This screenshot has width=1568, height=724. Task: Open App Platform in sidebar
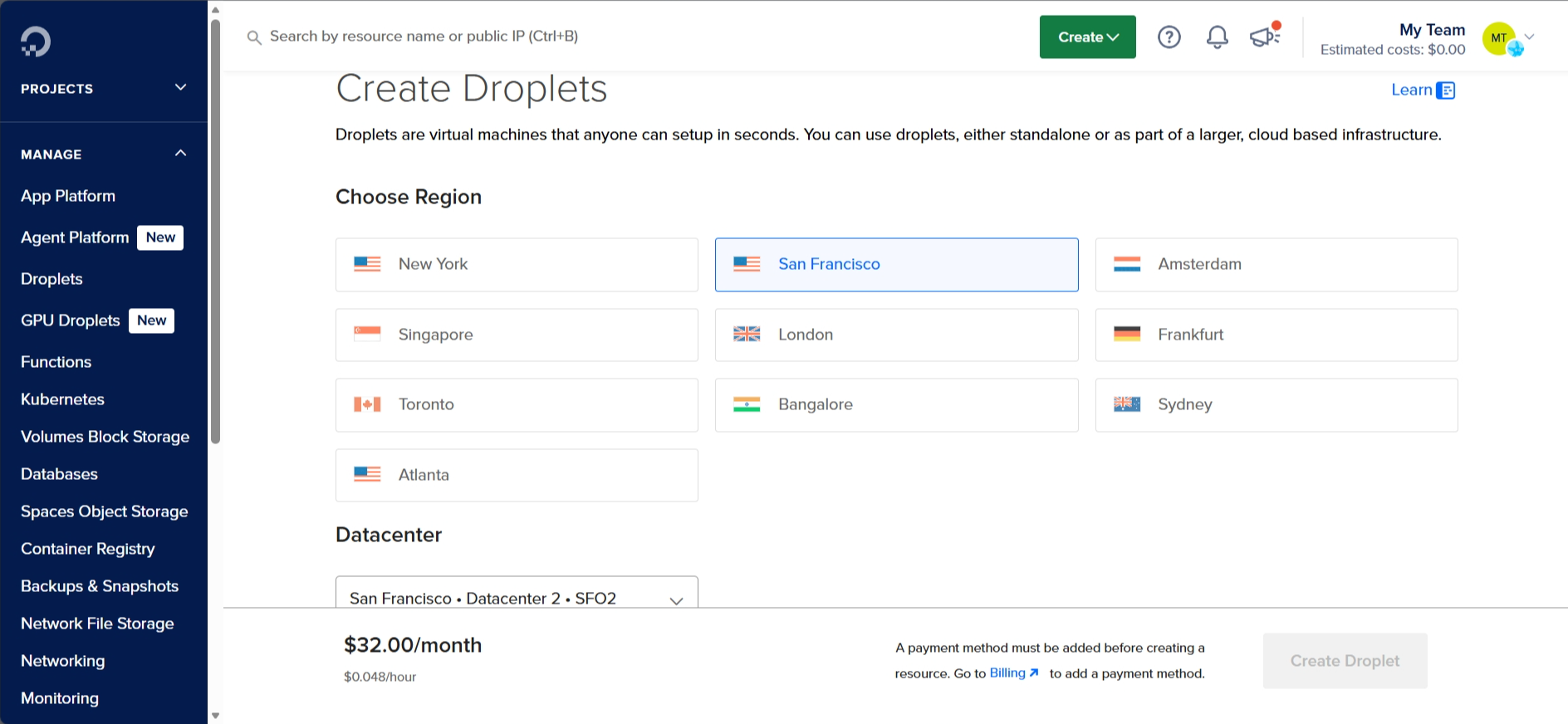click(68, 196)
